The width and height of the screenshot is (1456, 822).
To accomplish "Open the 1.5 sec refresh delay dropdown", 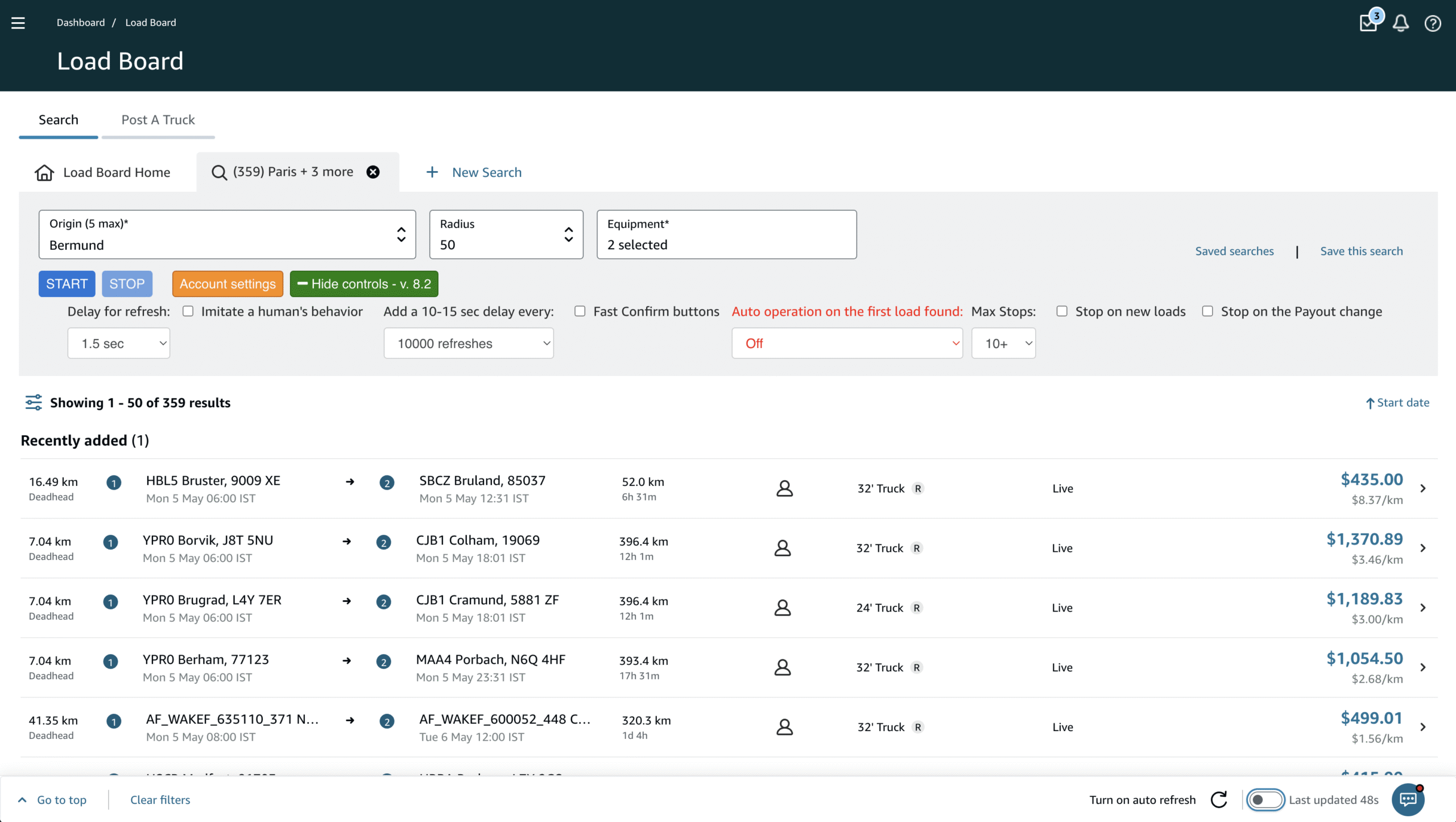I will click(x=118, y=343).
